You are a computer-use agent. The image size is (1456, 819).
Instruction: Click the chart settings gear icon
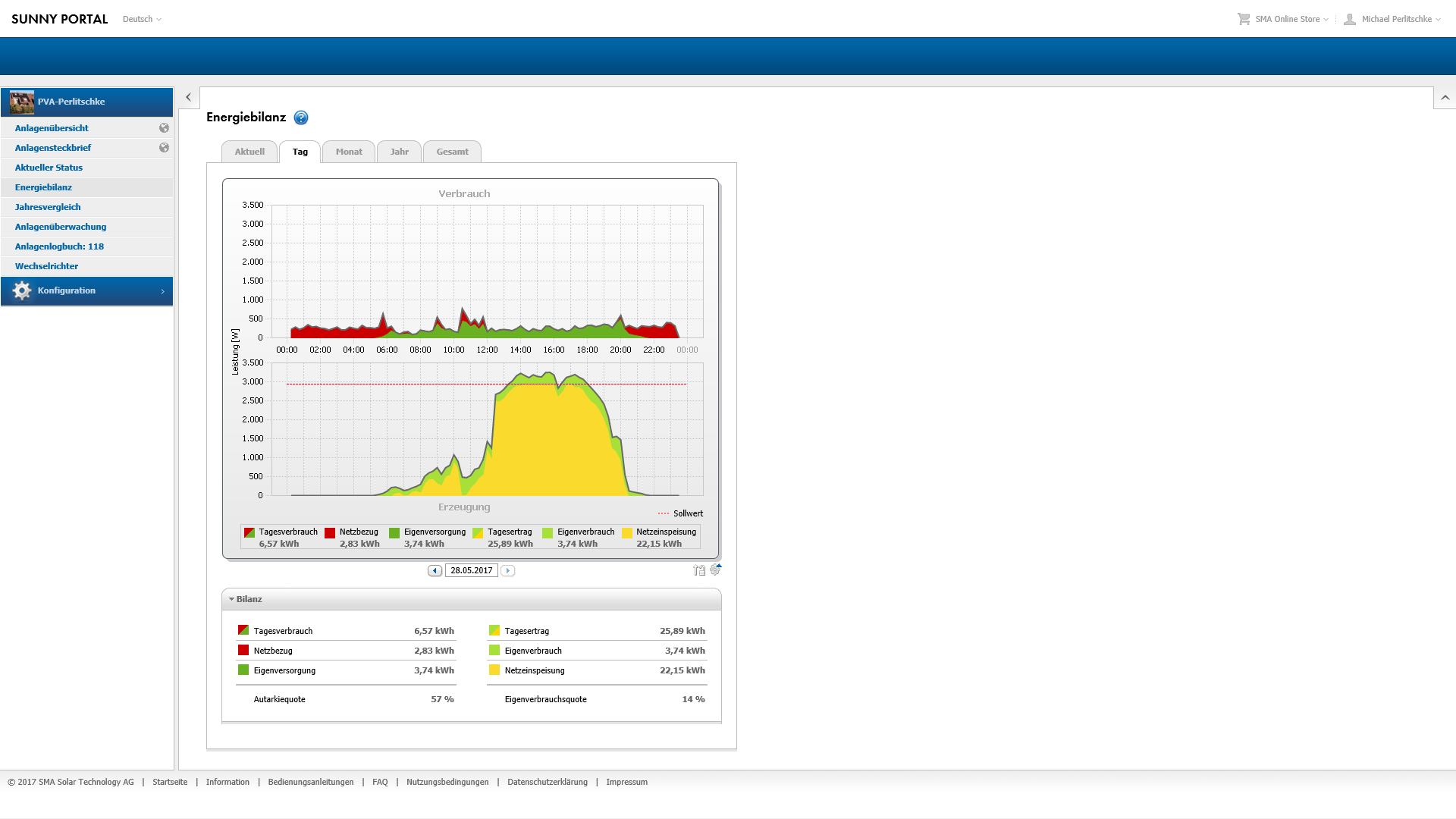(715, 570)
